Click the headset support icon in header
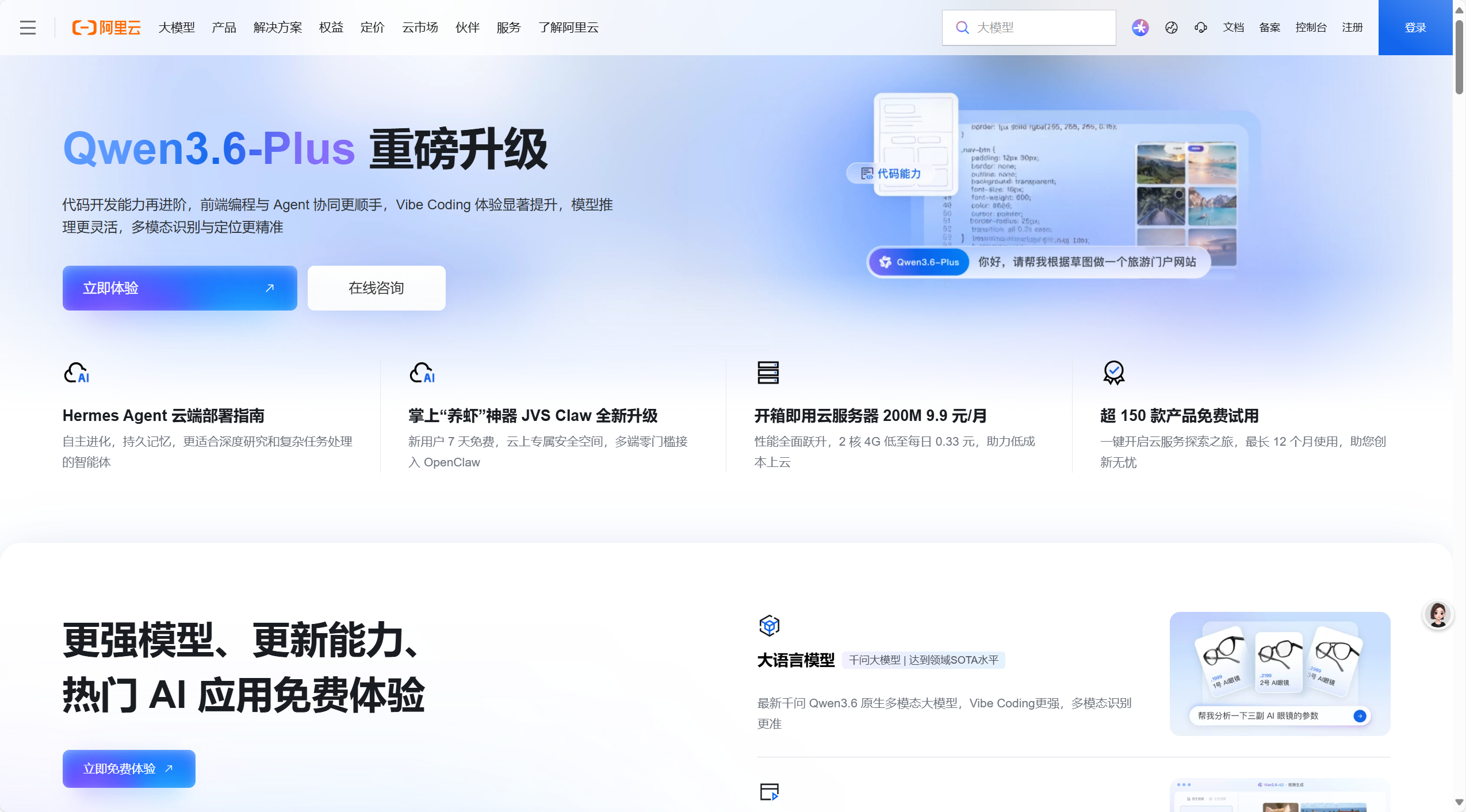Viewport: 1466px width, 812px height. [1201, 28]
